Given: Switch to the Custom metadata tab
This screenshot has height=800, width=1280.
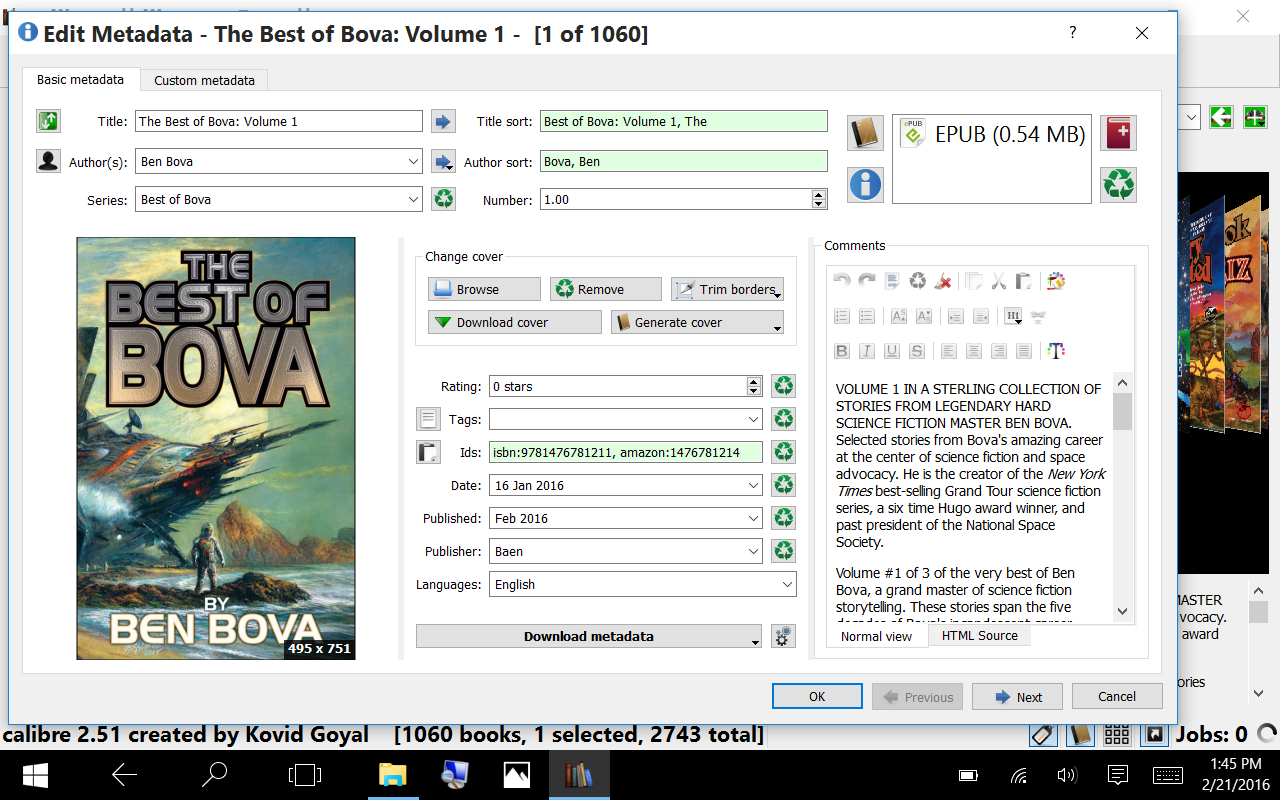Looking at the screenshot, I should click(x=204, y=80).
